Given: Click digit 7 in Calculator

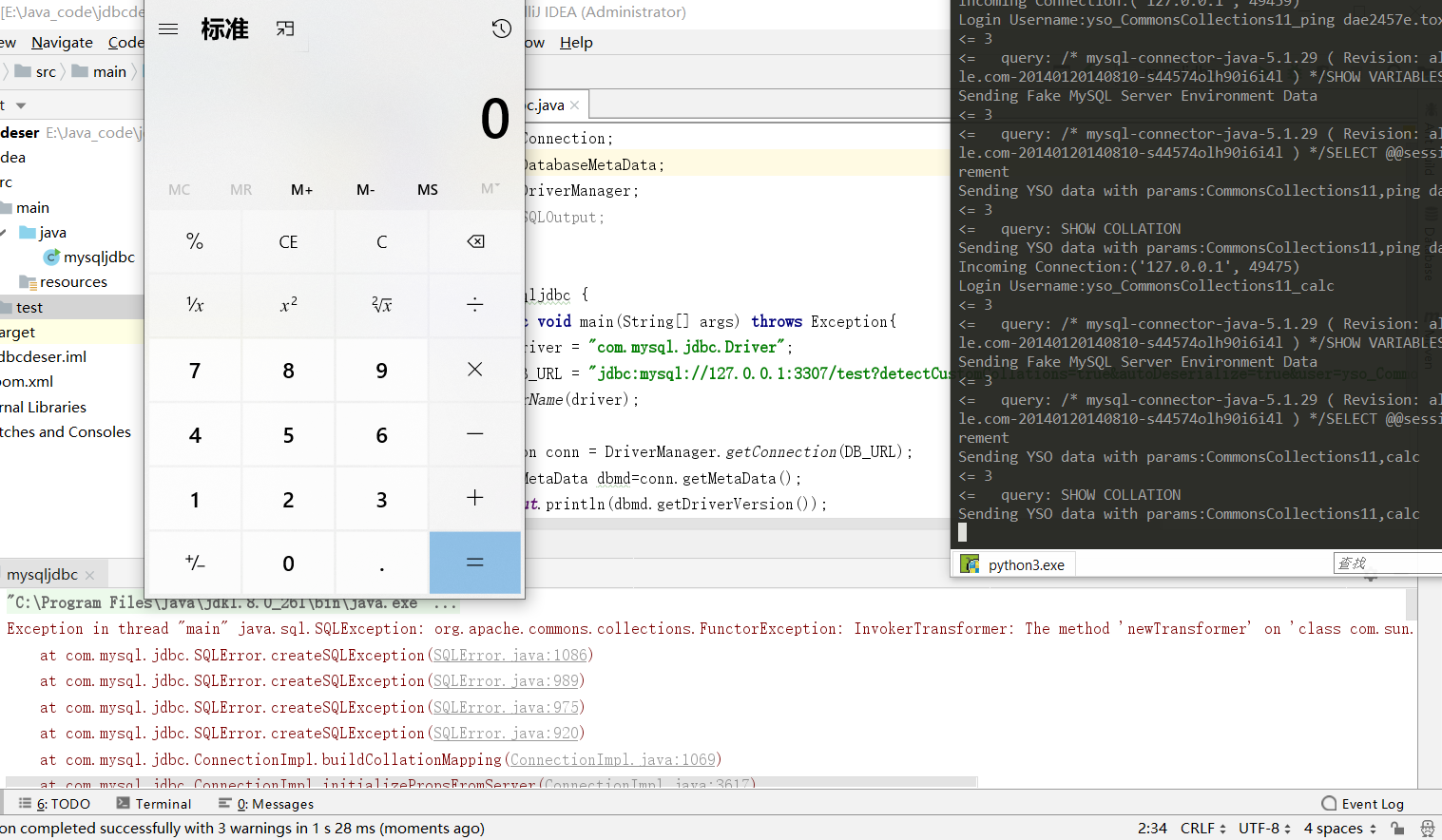Looking at the screenshot, I should (195, 370).
